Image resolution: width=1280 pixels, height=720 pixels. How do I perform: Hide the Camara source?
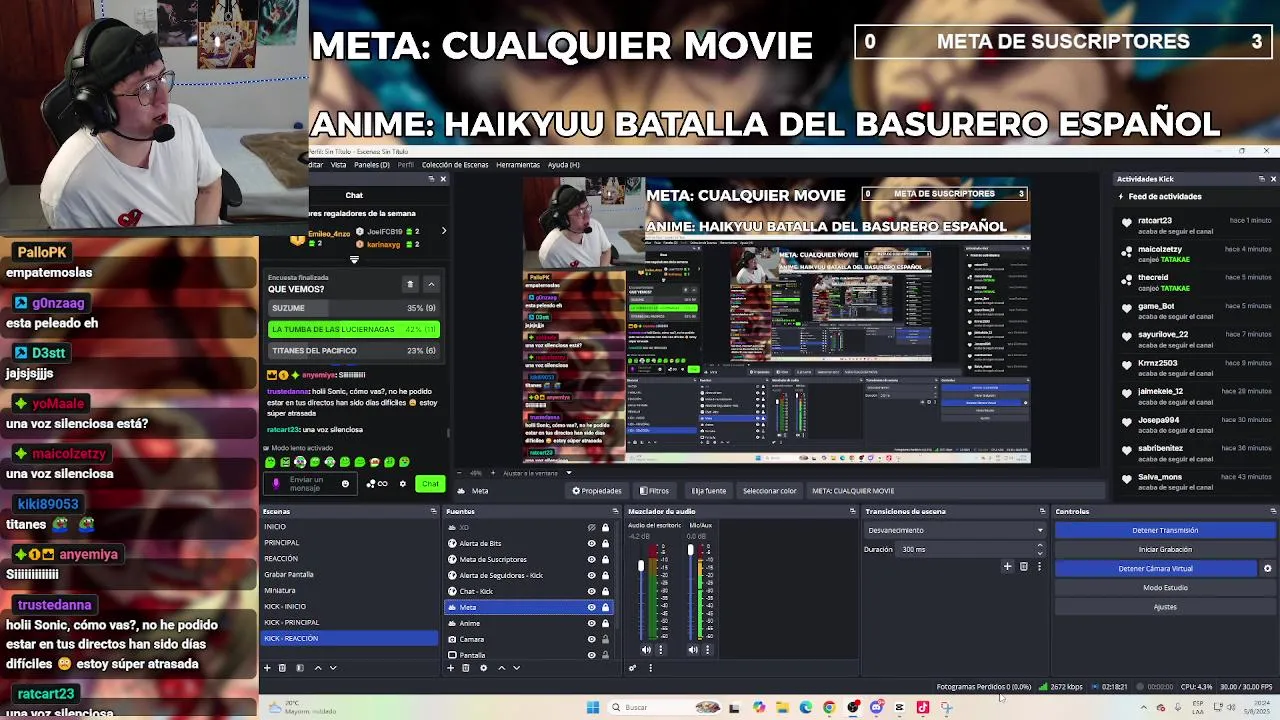591,639
